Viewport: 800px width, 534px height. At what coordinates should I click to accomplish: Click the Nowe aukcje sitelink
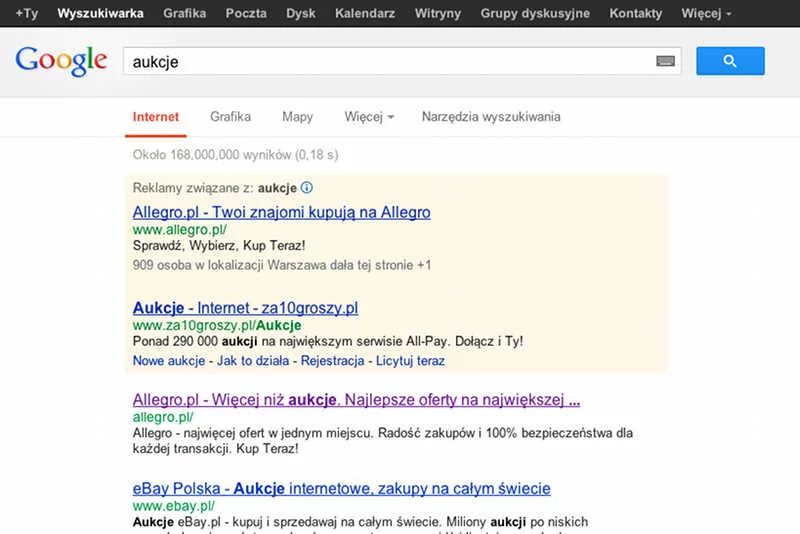(x=169, y=361)
